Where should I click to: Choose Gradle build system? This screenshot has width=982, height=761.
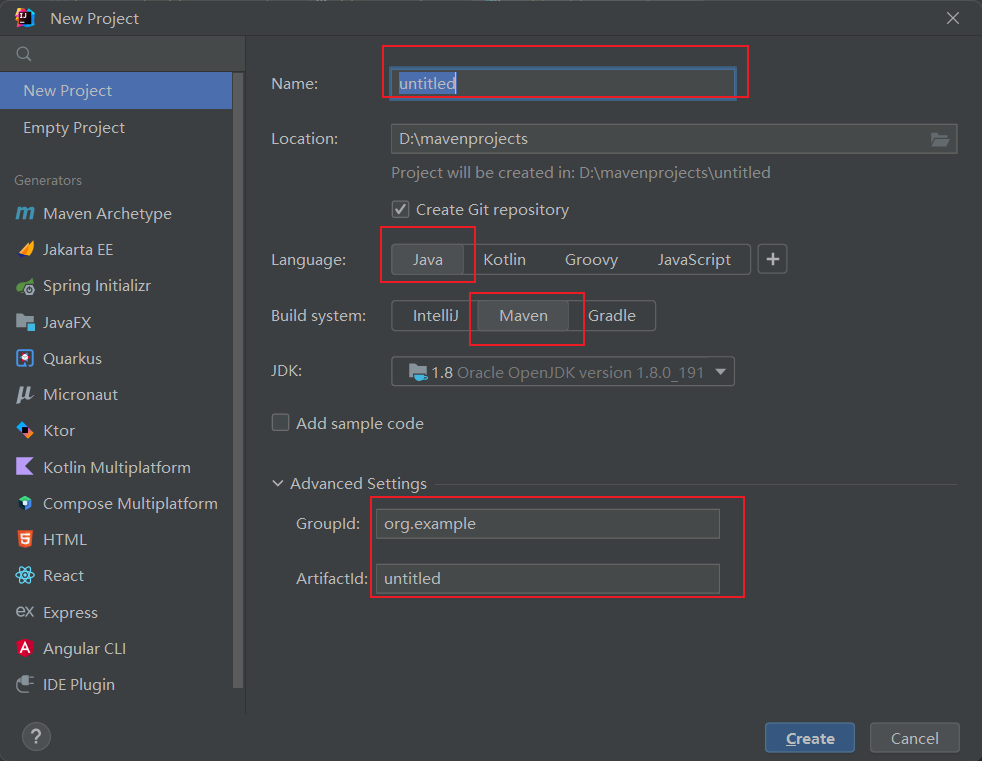click(x=612, y=316)
